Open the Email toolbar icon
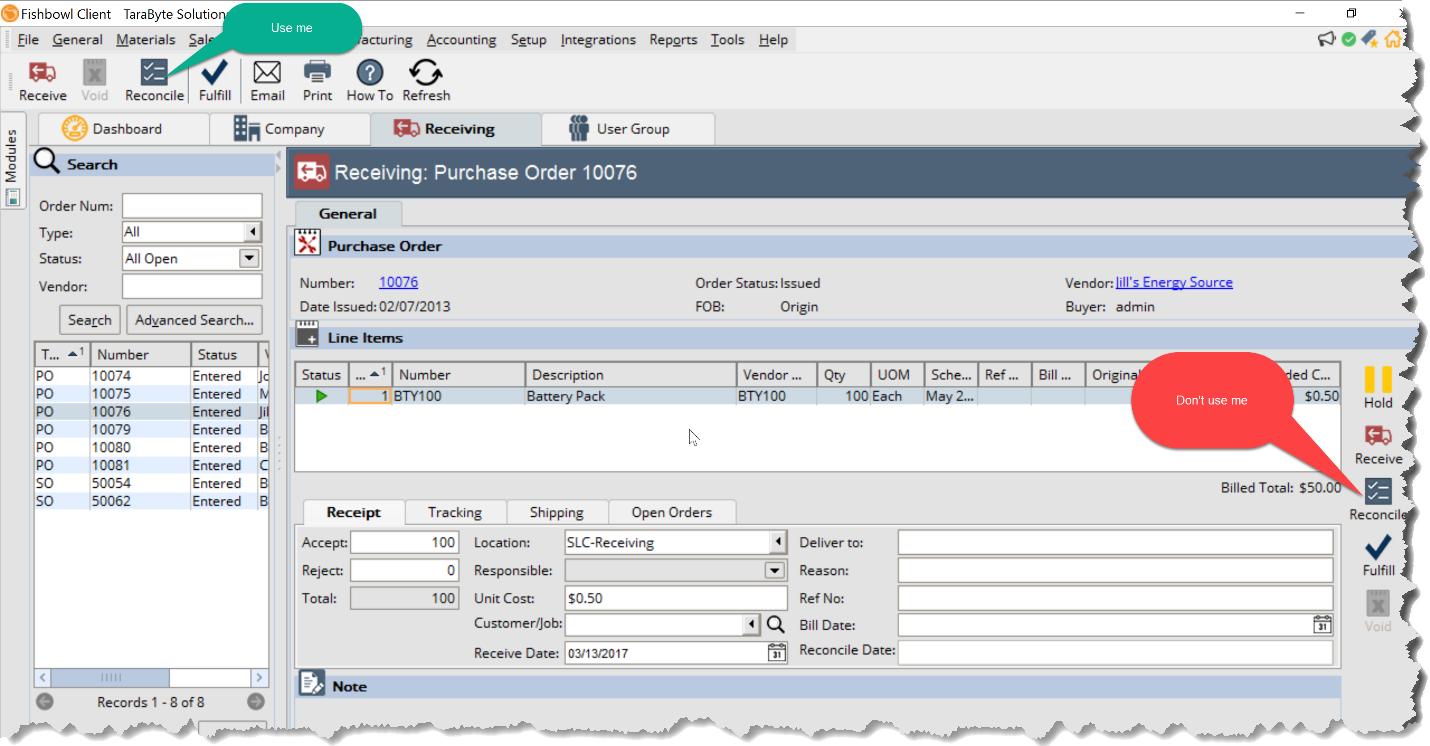 coord(267,73)
